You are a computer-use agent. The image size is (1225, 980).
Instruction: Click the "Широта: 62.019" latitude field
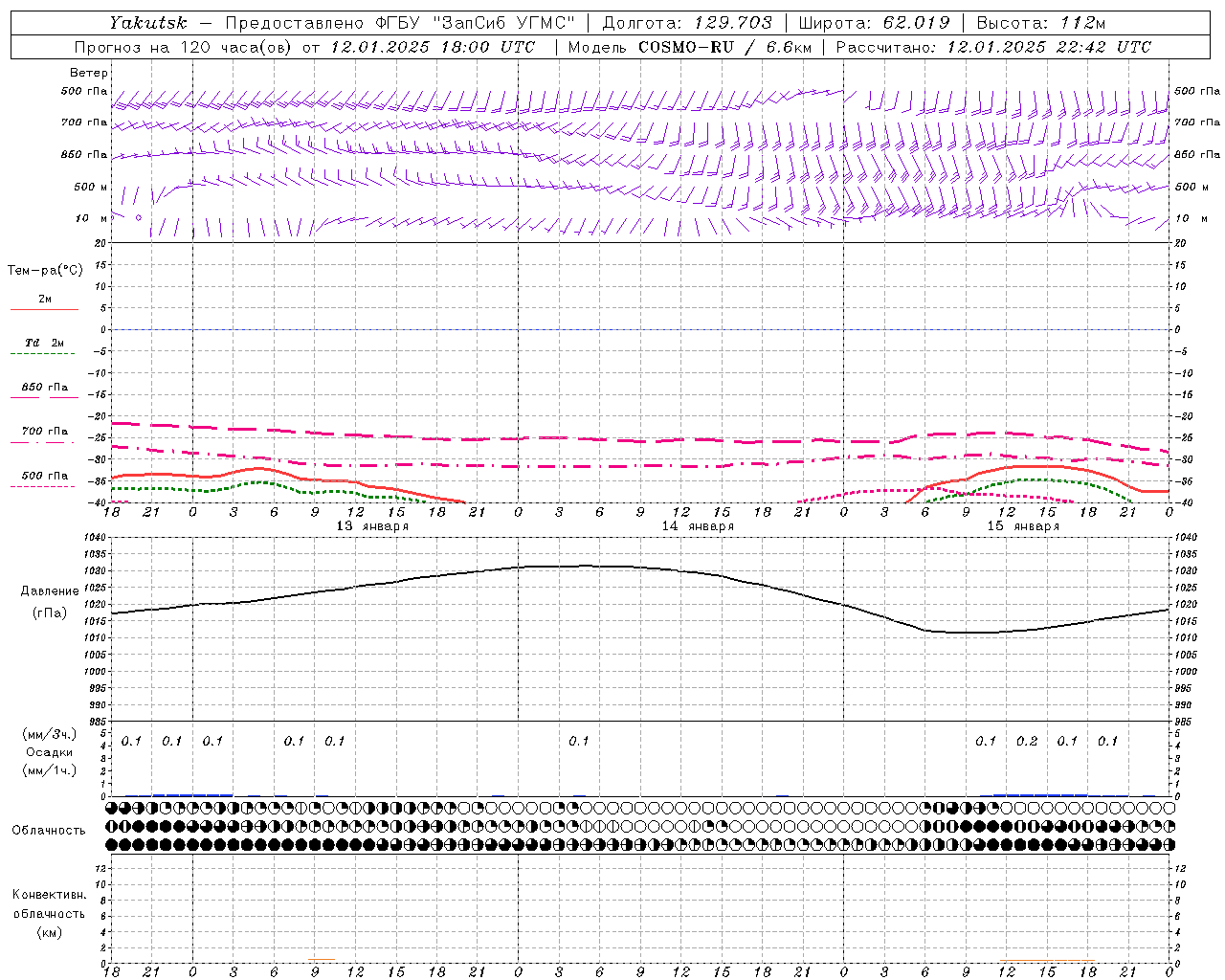click(875, 22)
